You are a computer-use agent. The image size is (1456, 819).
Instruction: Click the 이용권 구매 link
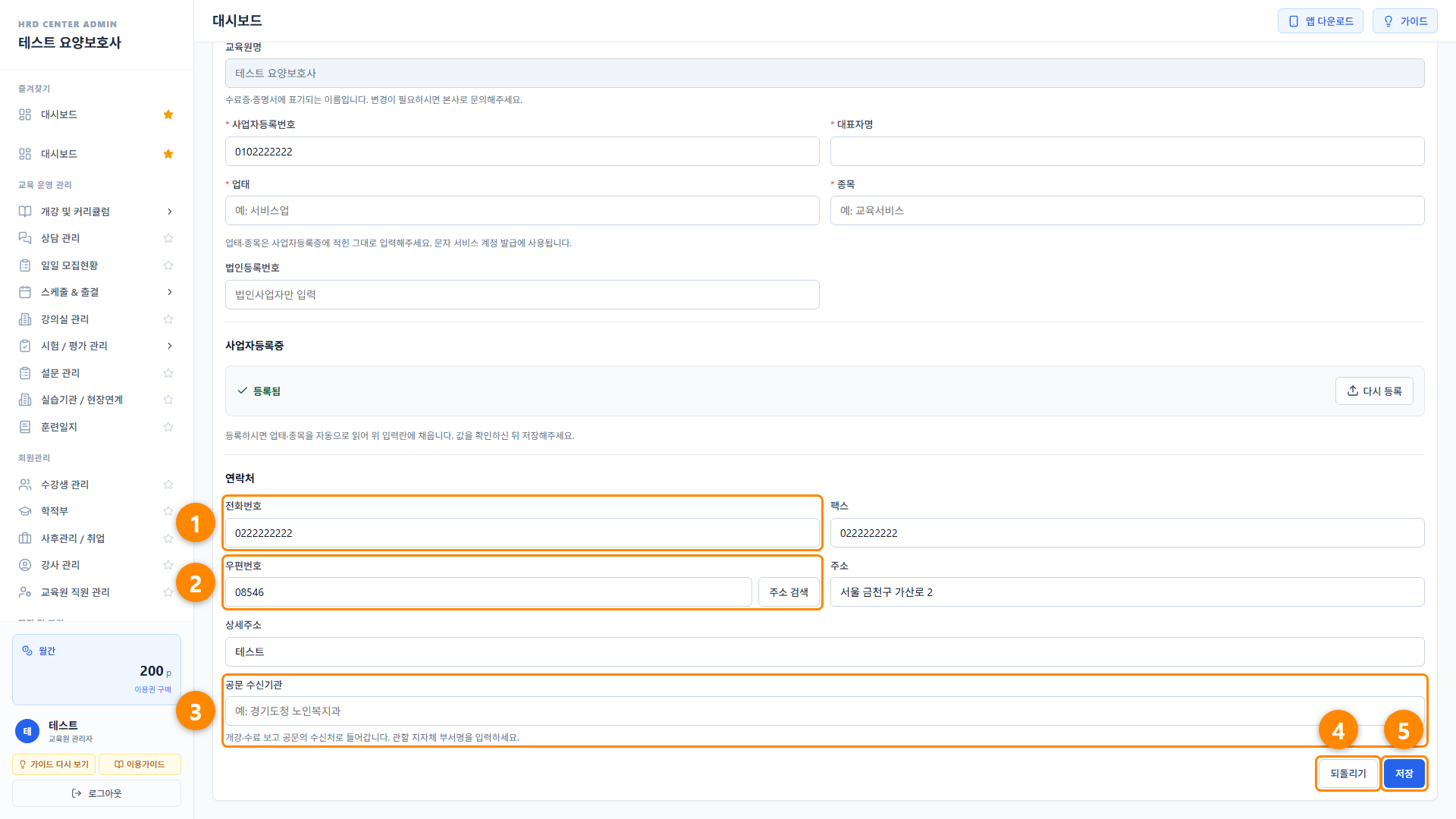tap(152, 689)
